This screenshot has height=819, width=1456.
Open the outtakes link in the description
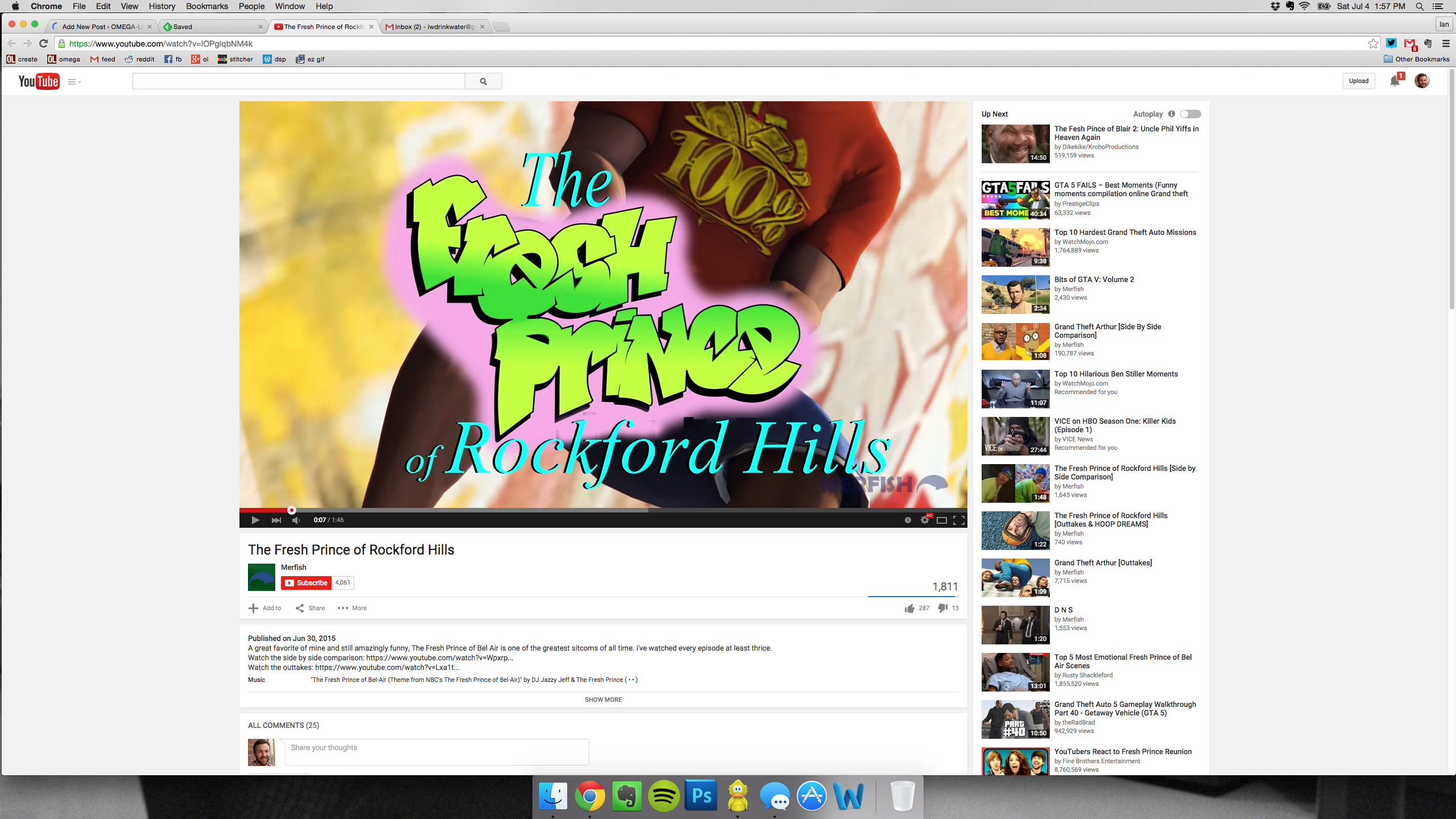click(x=387, y=667)
